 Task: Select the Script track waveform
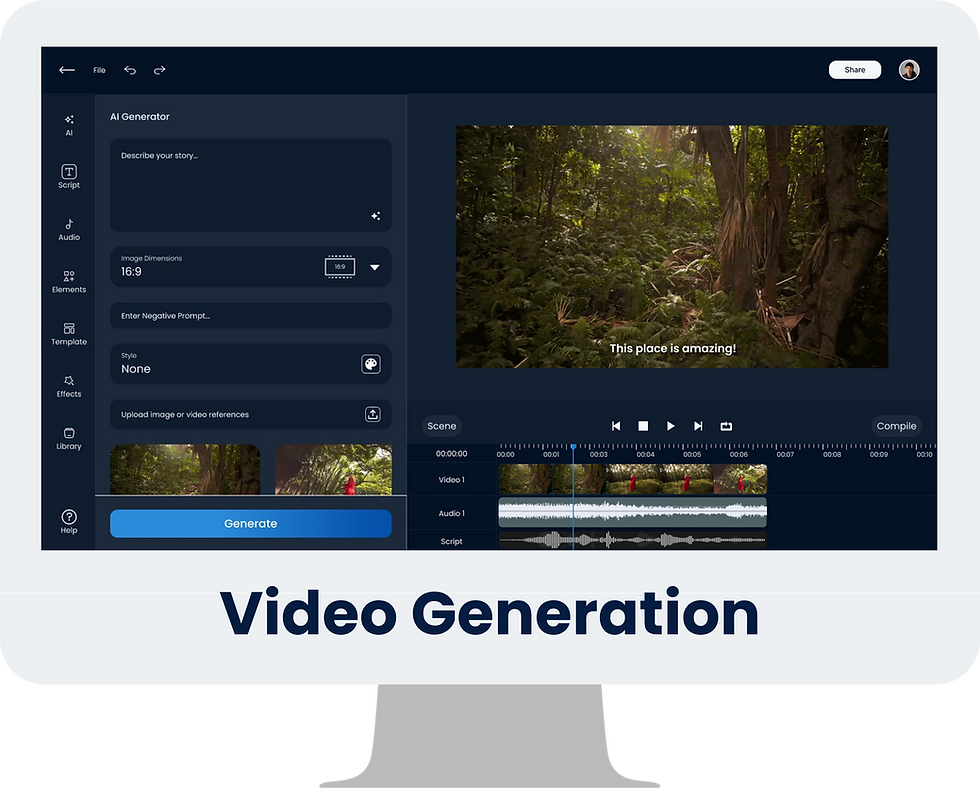pos(632,539)
